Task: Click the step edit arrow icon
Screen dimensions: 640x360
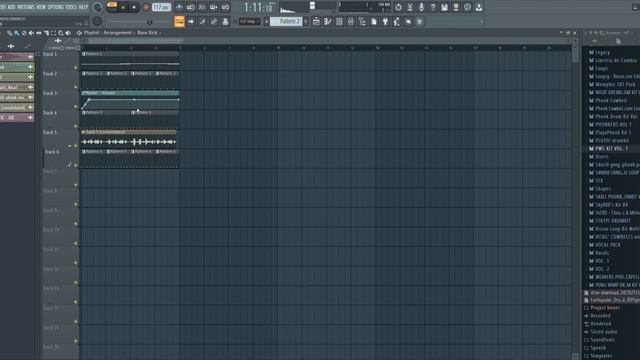Action: pyautogui.click(x=191, y=22)
